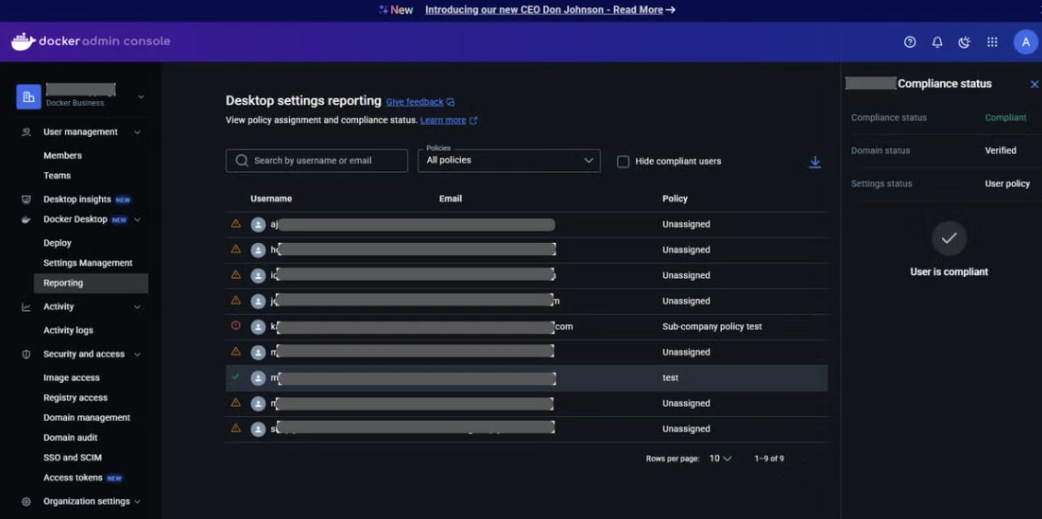
Task: Click the green checkmark on the test policy row
Action: [x=235, y=377]
